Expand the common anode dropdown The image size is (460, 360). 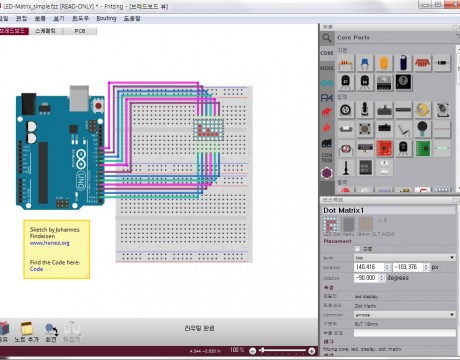404,315
